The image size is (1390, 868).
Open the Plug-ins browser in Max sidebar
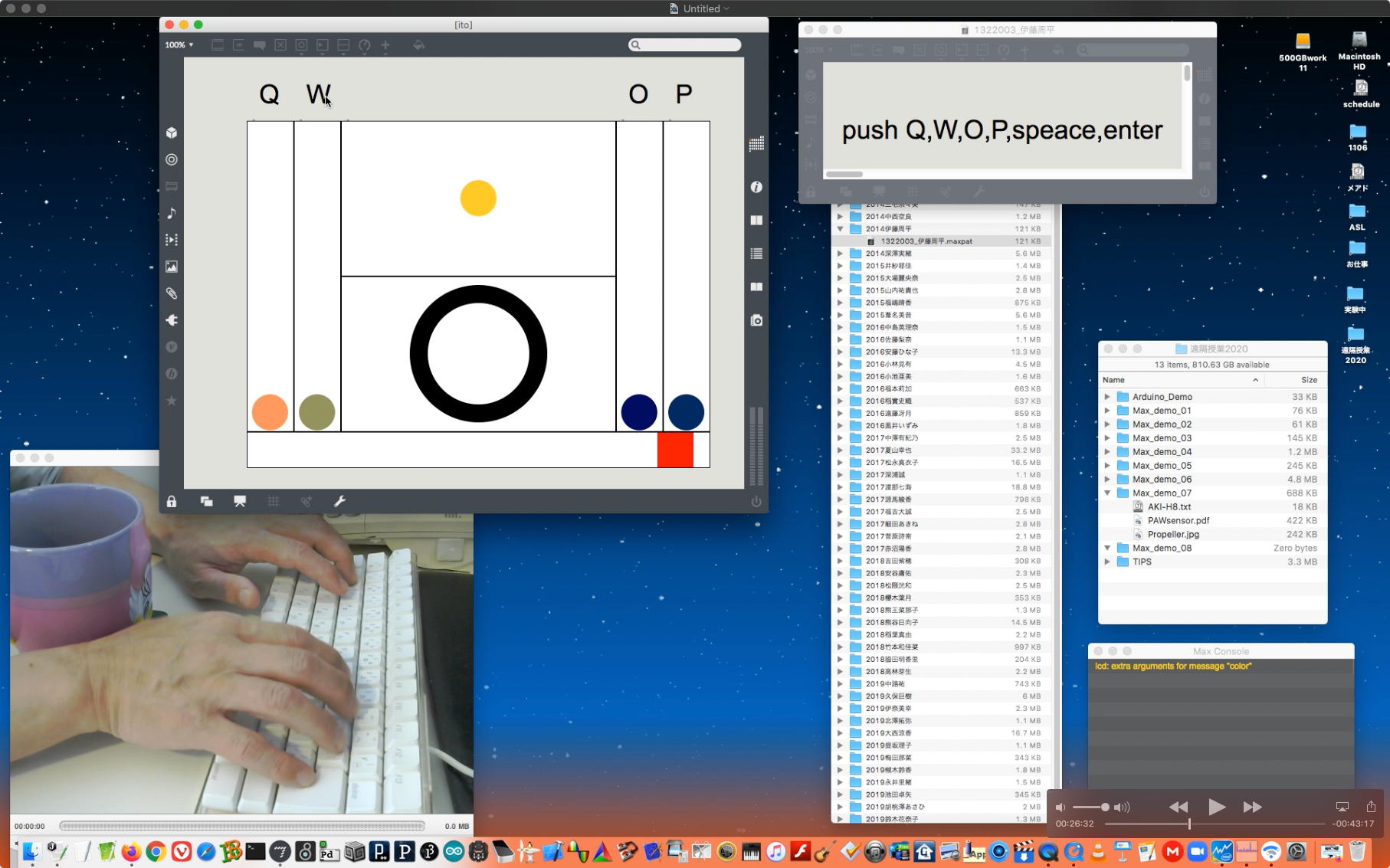[x=172, y=320]
